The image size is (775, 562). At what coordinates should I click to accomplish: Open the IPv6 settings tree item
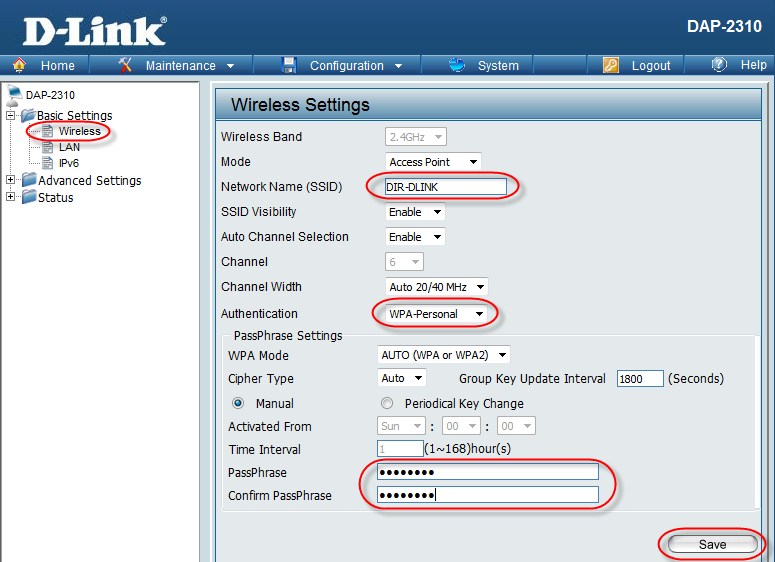point(69,163)
